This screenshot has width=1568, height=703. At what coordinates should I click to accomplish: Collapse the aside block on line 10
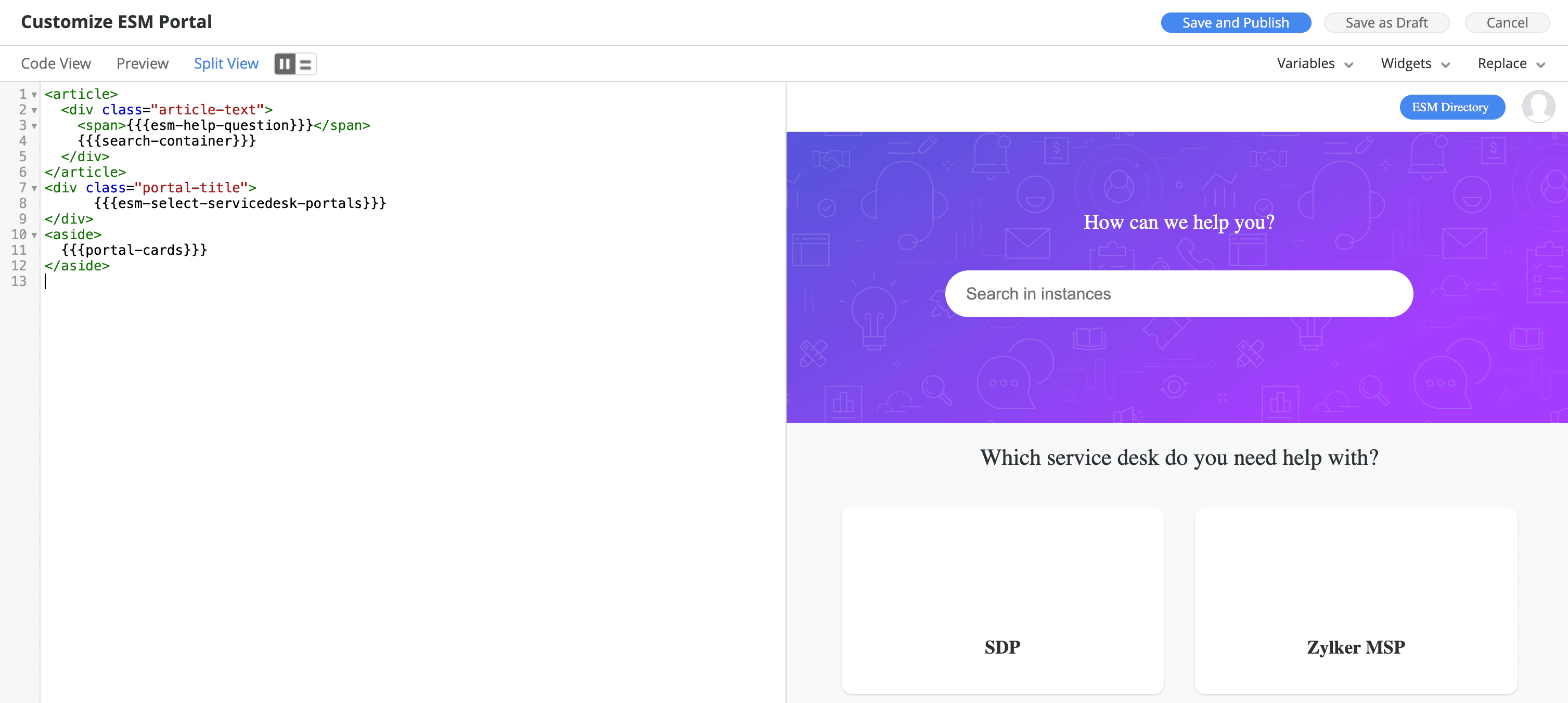(35, 236)
